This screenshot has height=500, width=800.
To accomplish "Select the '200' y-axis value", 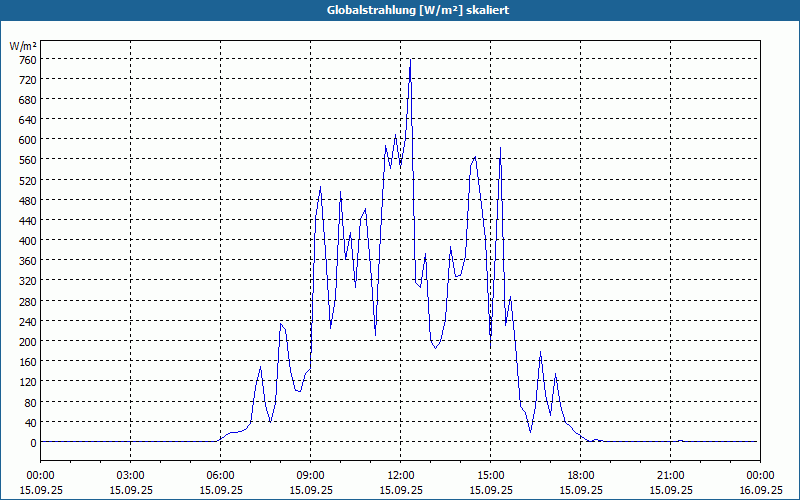I will point(28,342).
